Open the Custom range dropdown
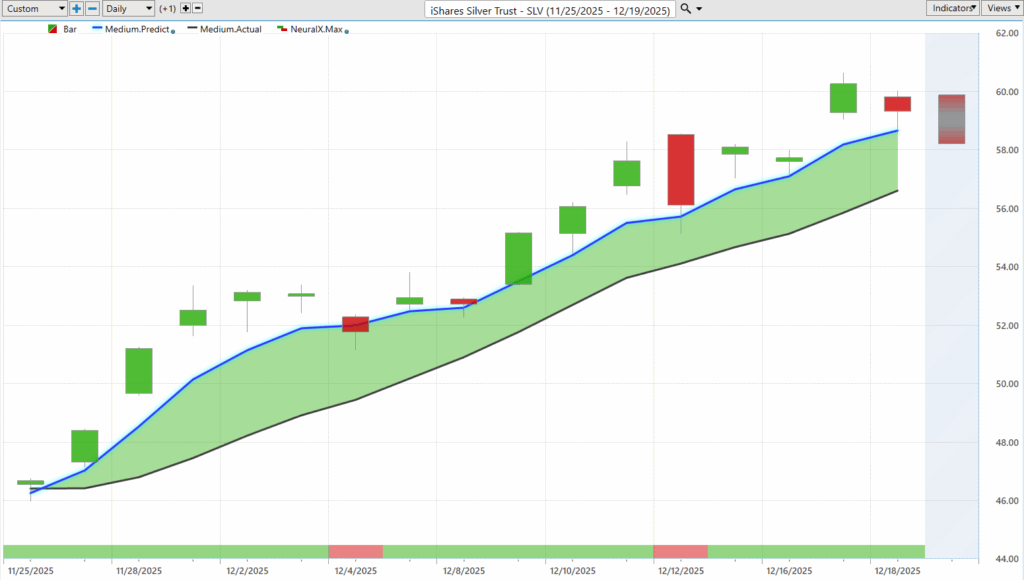This screenshot has height=580, width=1024. tap(35, 9)
